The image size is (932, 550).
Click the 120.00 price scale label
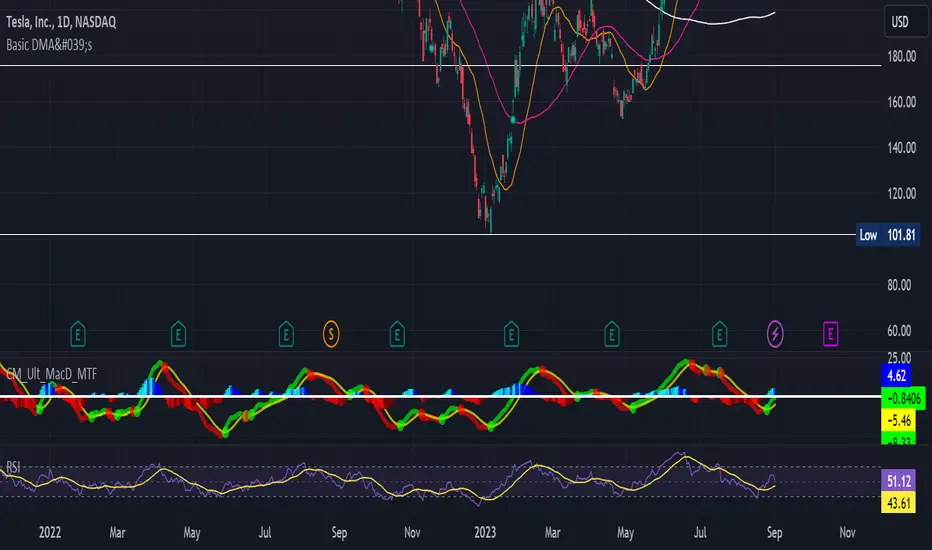point(902,193)
